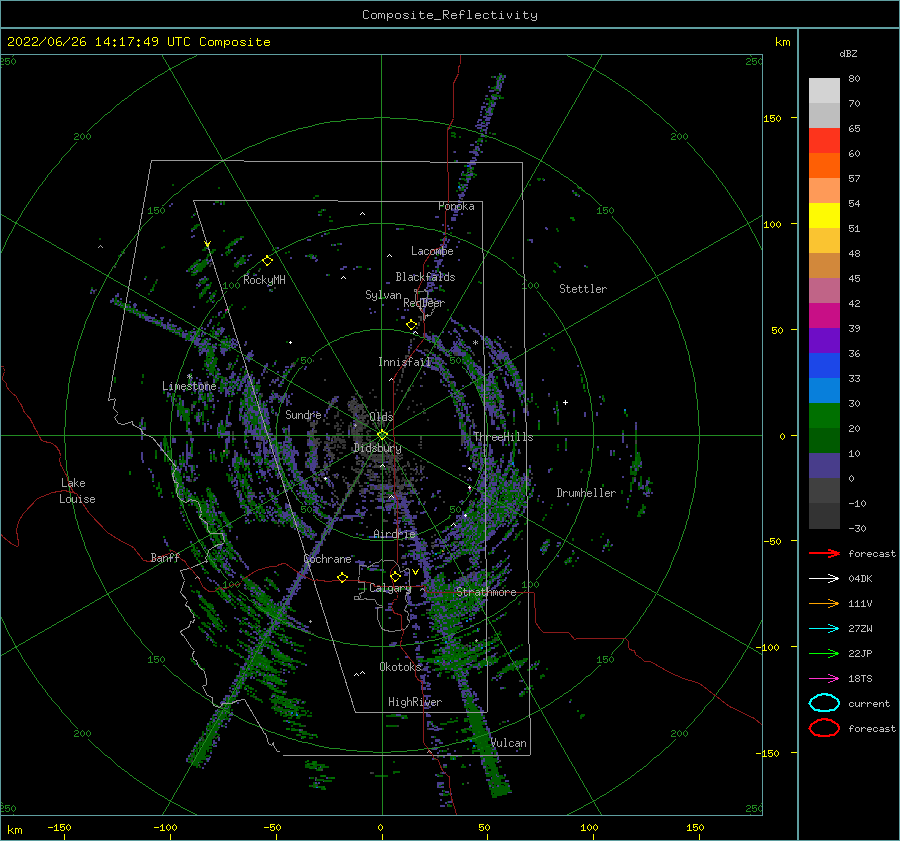
Task: Select the slate-purple 10 dBZ legend swatch
Action: (x=824, y=465)
